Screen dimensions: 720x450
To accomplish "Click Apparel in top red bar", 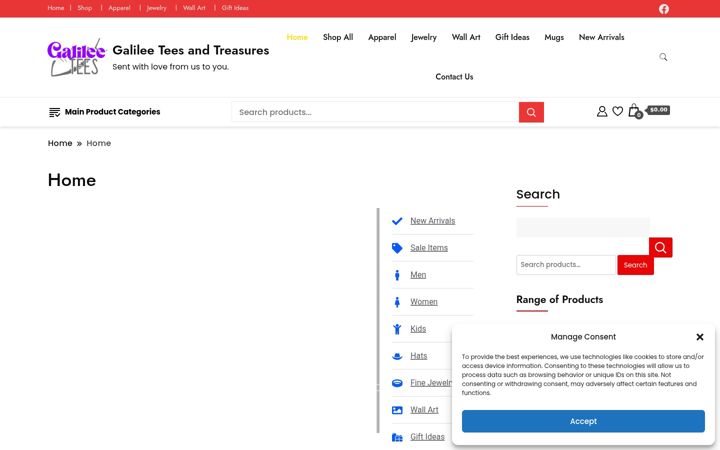I will pos(119,8).
